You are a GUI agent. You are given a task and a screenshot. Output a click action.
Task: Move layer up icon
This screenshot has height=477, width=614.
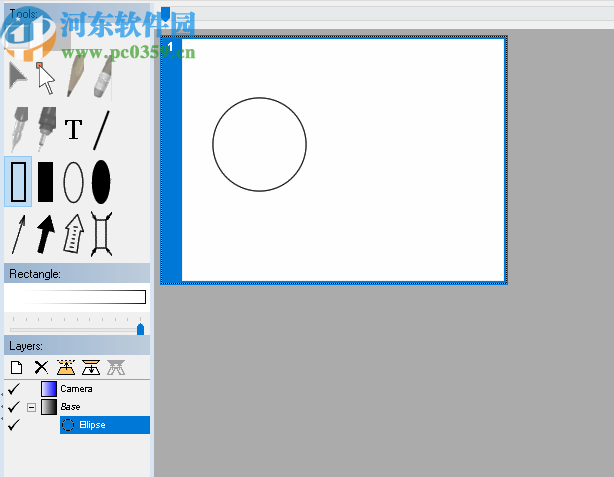(x=66, y=367)
